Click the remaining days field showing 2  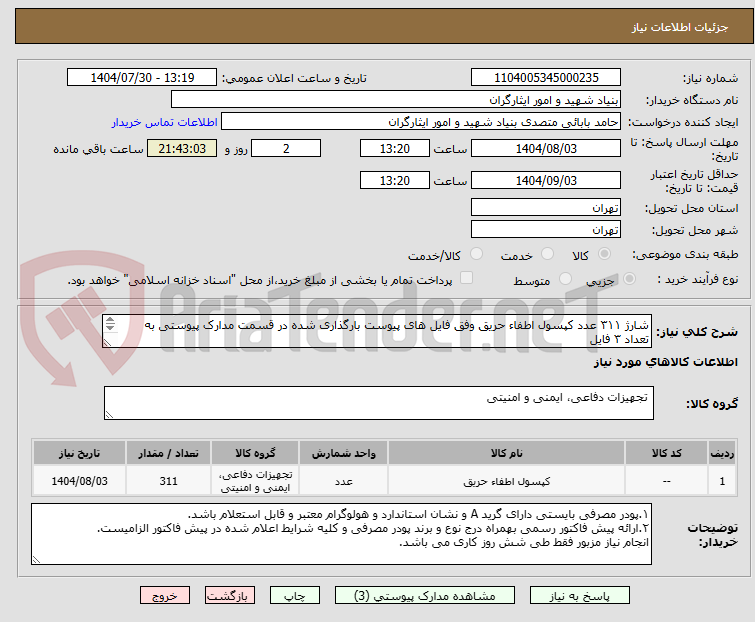tap(286, 148)
